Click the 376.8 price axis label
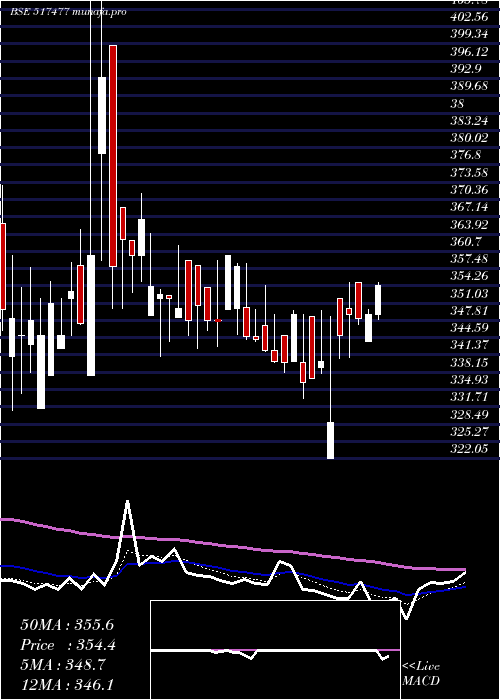 [x=466, y=155]
